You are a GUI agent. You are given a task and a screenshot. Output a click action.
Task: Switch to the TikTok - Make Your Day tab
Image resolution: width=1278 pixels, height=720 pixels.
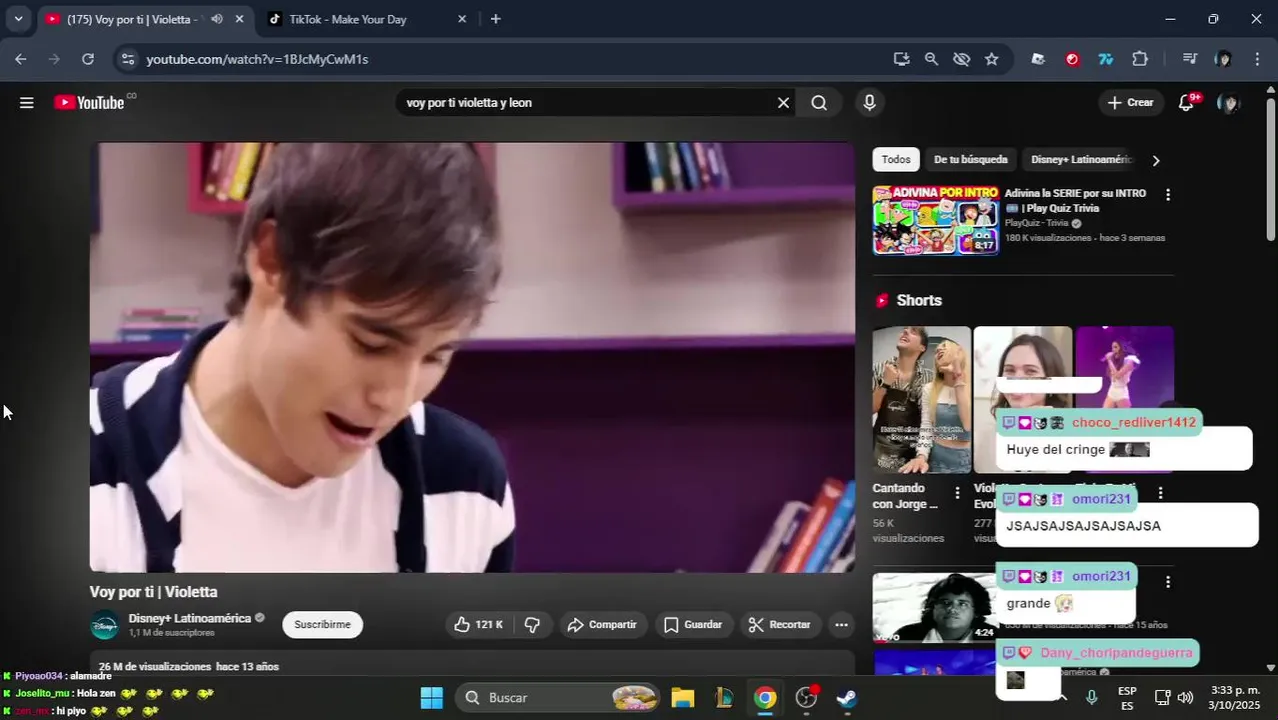tap(347, 19)
